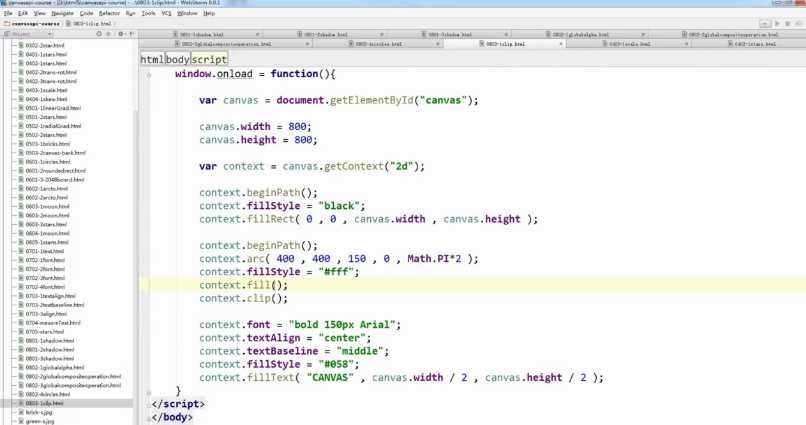Select 0703-2textbaseline.html in the project tree

[54, 305]
